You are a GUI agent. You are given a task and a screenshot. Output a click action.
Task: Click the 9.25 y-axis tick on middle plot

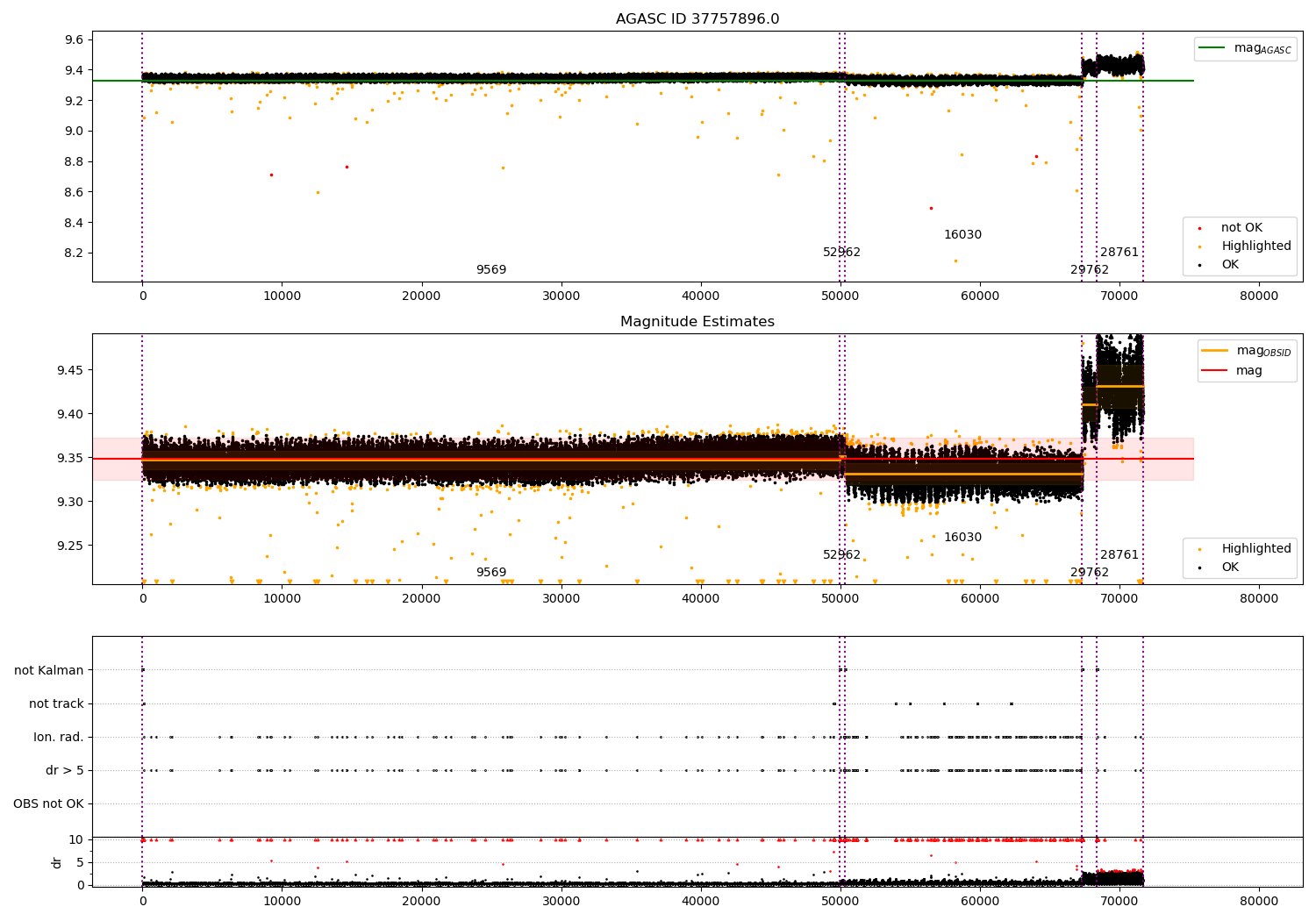[x=70, y=546]
